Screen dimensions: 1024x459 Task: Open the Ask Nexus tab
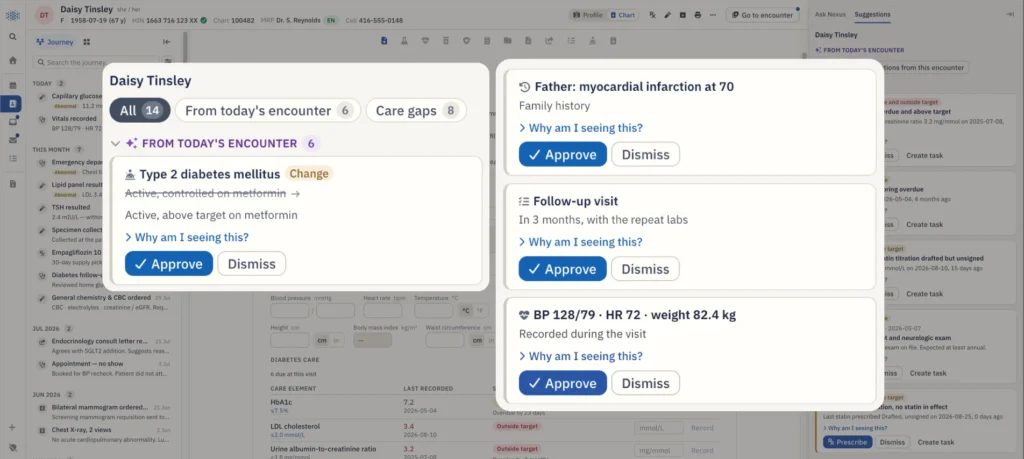coord(831,14)
